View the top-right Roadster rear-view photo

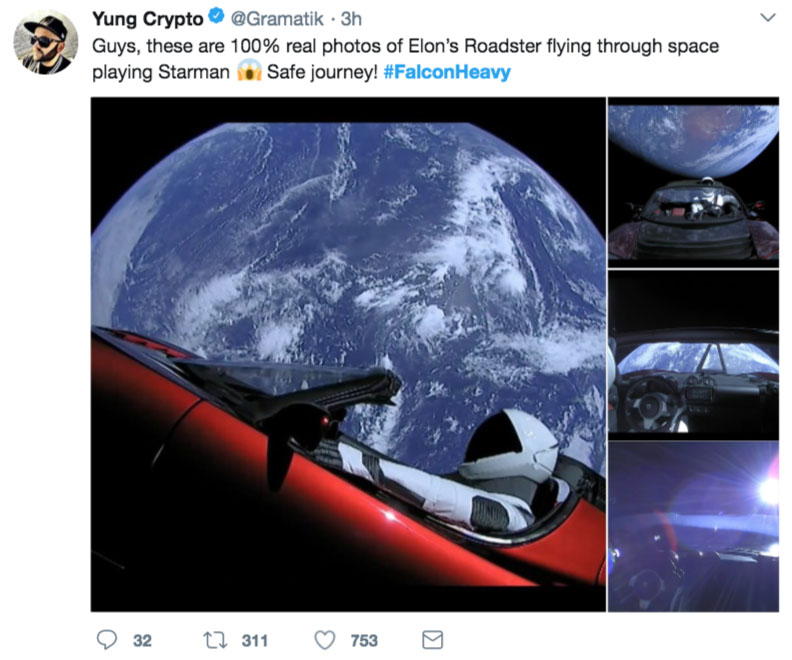click(693, 180)
